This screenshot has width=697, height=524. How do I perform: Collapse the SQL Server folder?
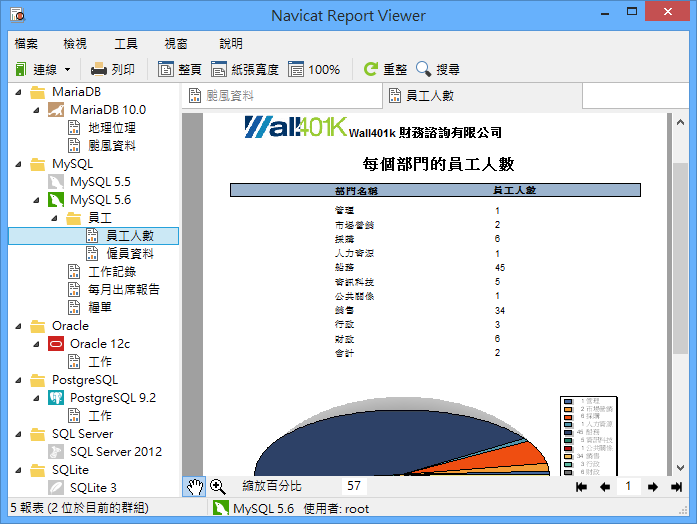click(x=18, y=434)
